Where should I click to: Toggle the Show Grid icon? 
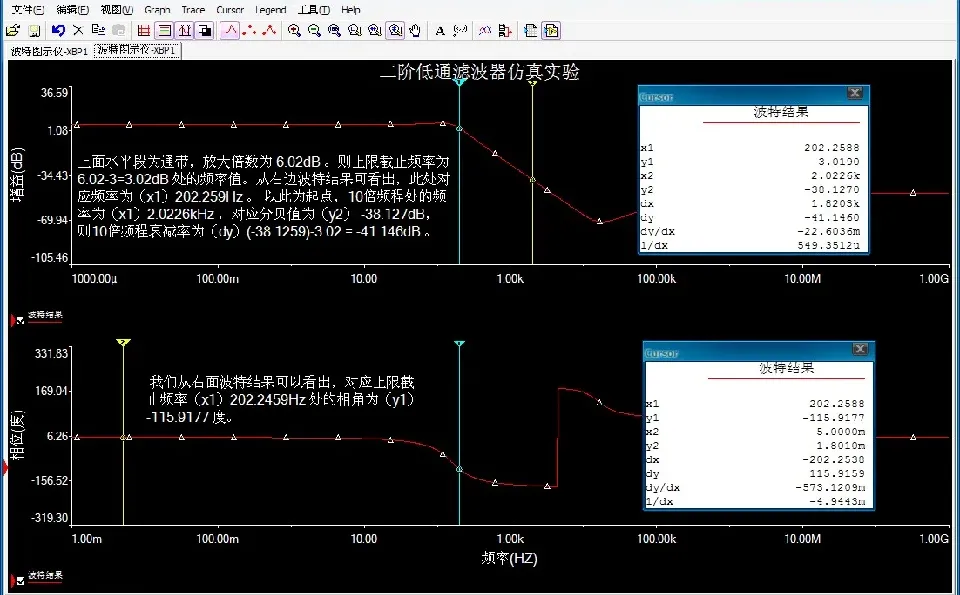pyautogui.click(x=144, y=30)
